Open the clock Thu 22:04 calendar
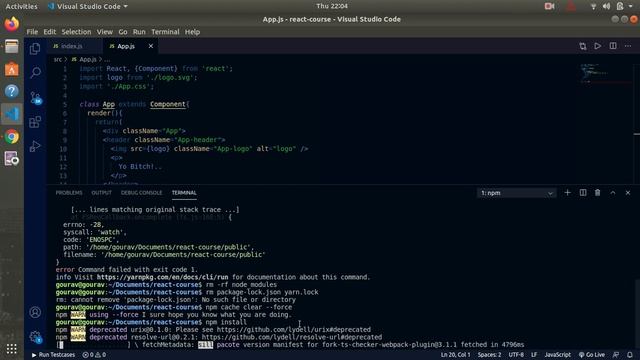640x360 pixels. click(x=332, y=6)
